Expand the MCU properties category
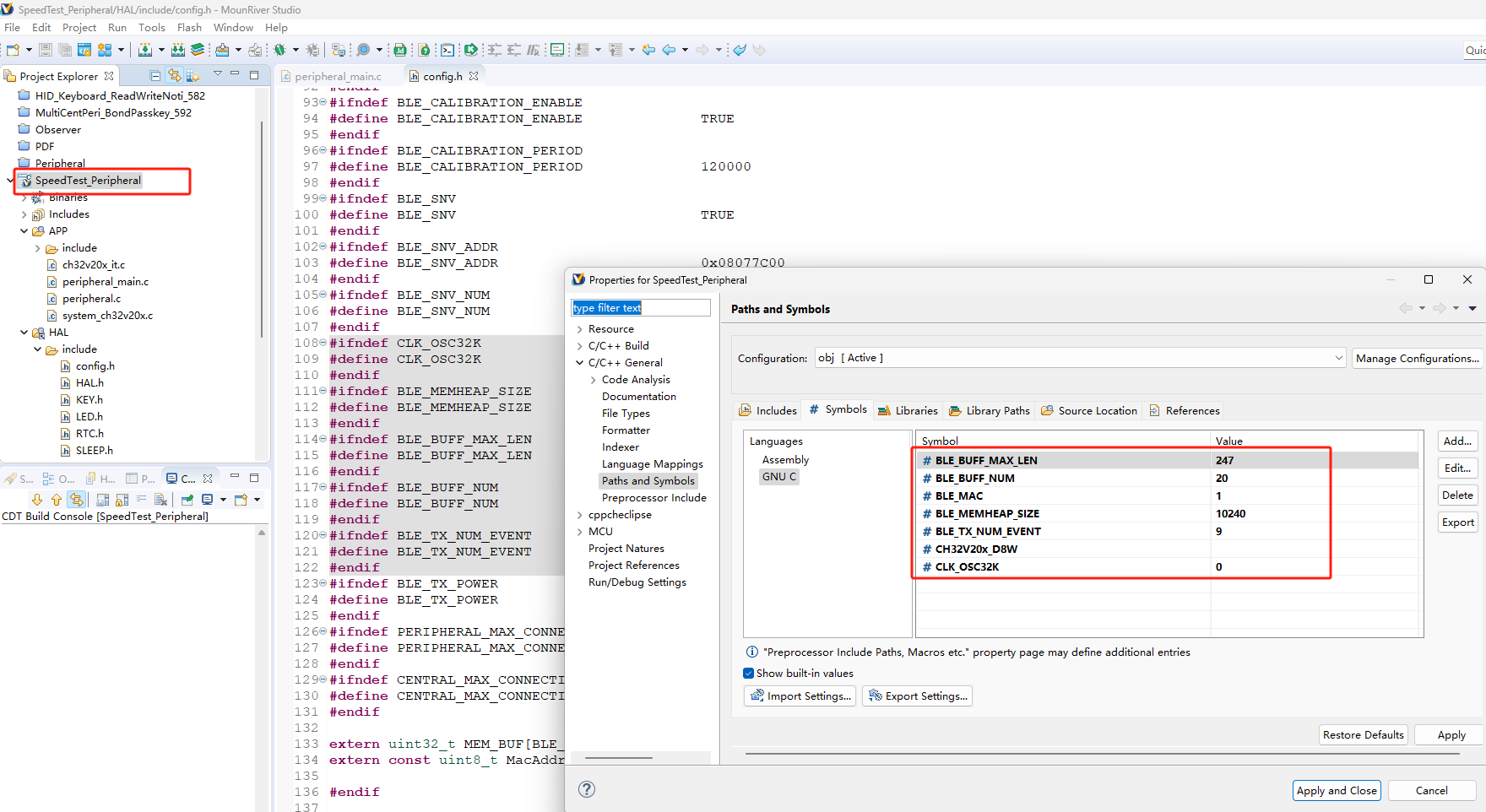This screenshot has width=1486, height=812. coord(579,532)
